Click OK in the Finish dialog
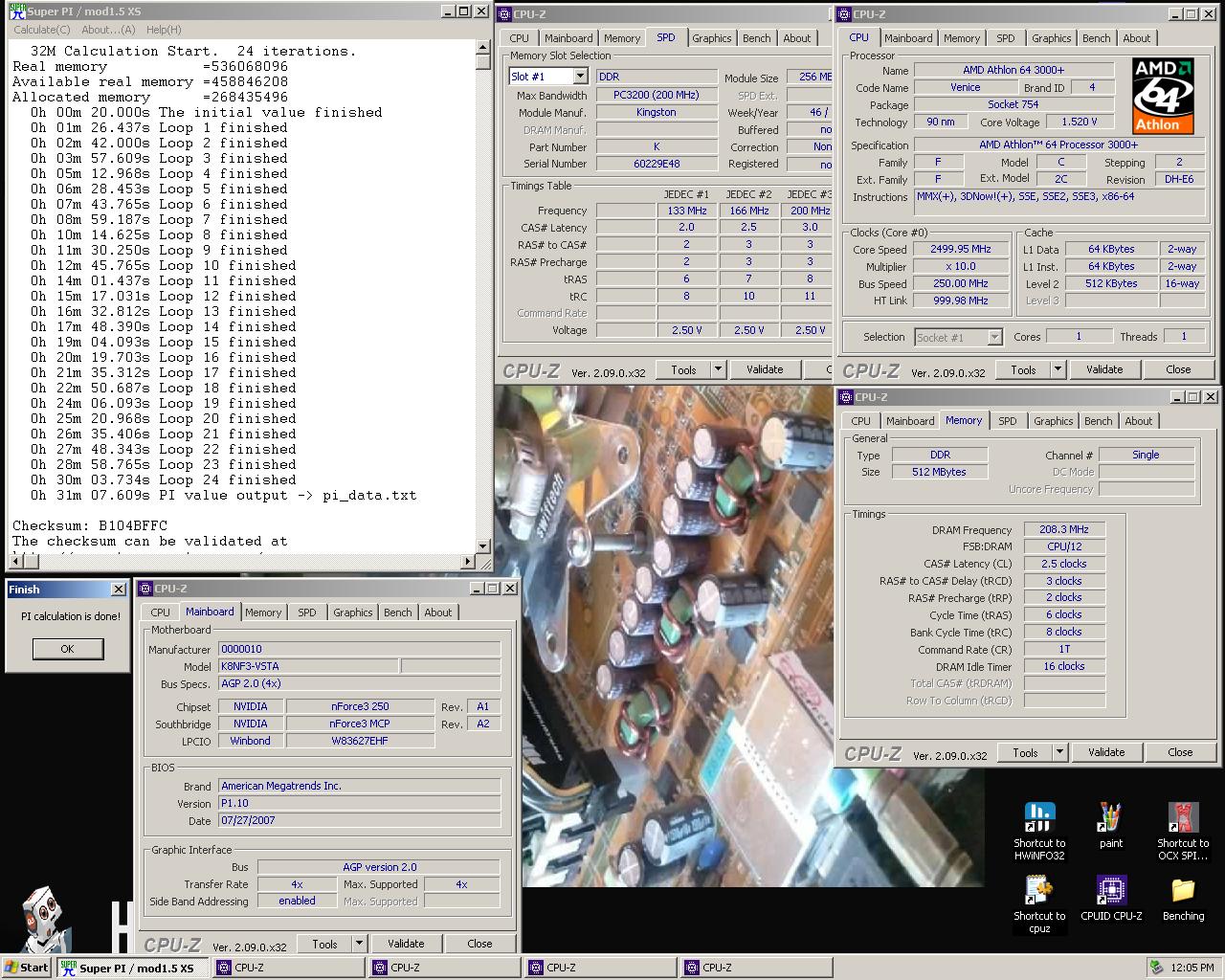 pyautogui.click(x=67, y=649)
